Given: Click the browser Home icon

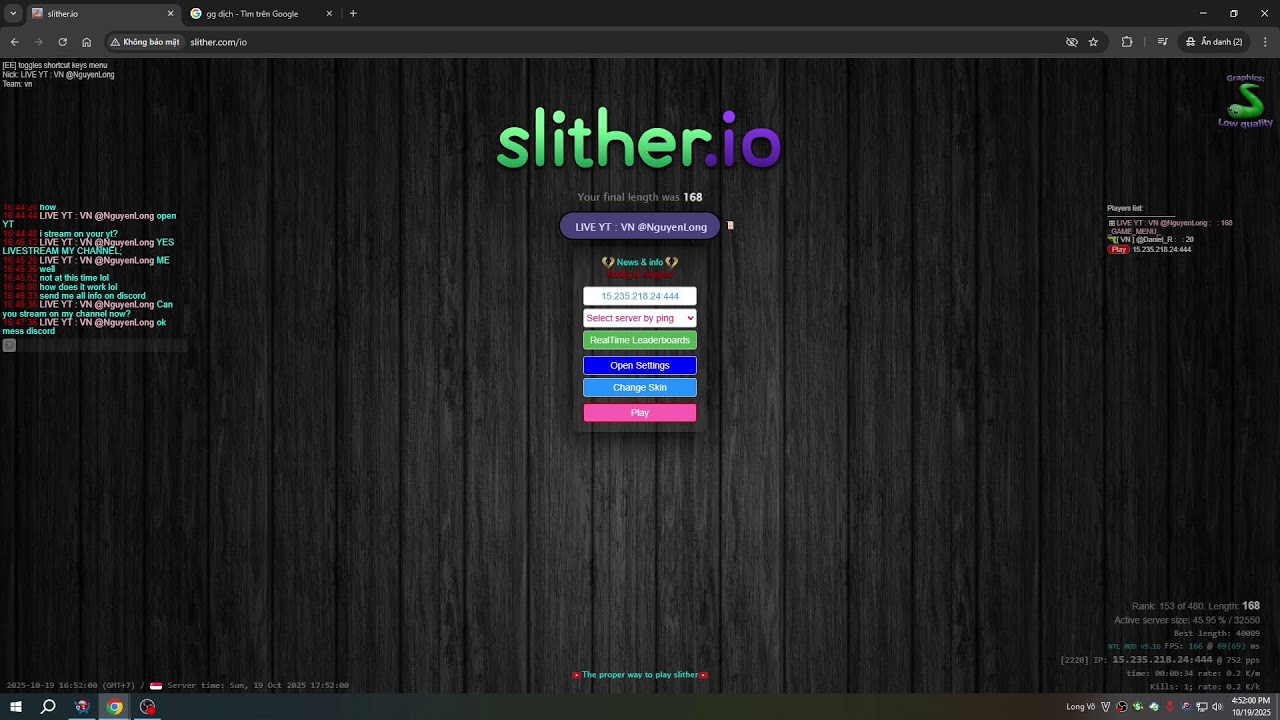Looking at the screenshot, I should [87, 42].
